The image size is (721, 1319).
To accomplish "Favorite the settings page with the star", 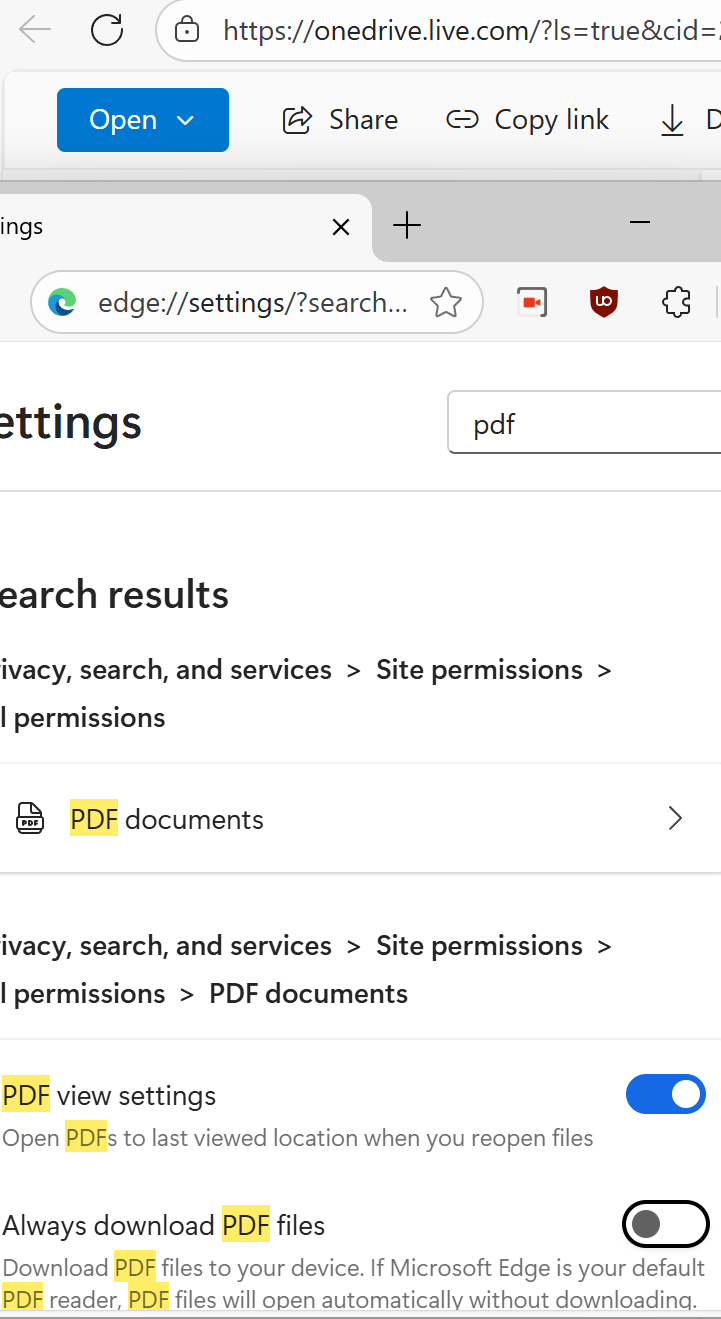I will point(446,301).
